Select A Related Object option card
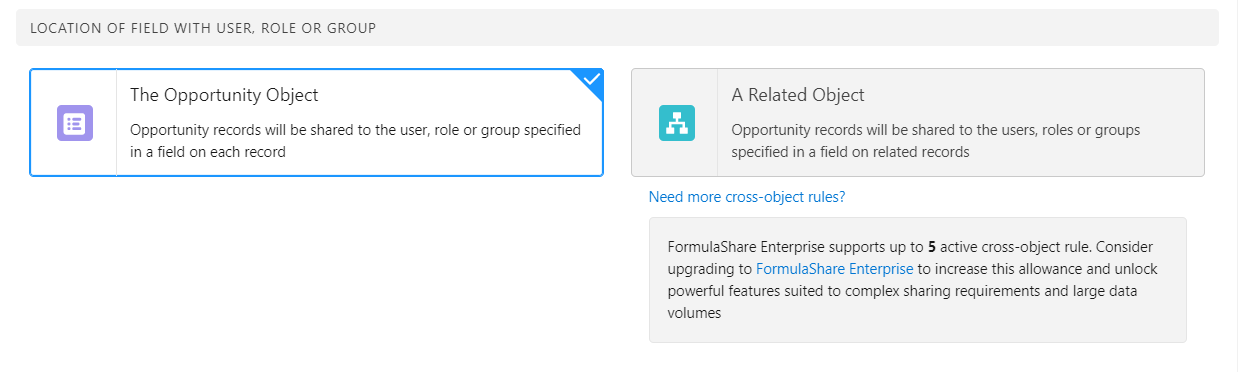This screenshot has height=372, width=1238. point(917,123)
